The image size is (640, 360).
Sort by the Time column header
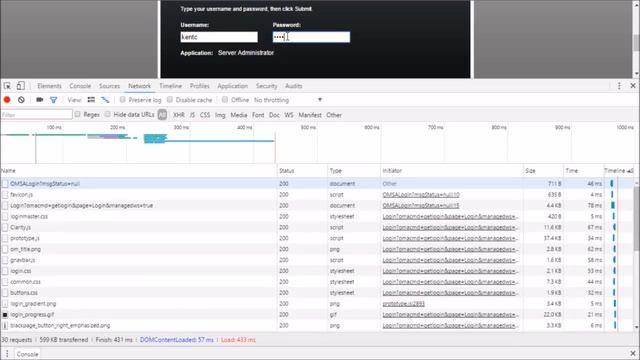583,171
